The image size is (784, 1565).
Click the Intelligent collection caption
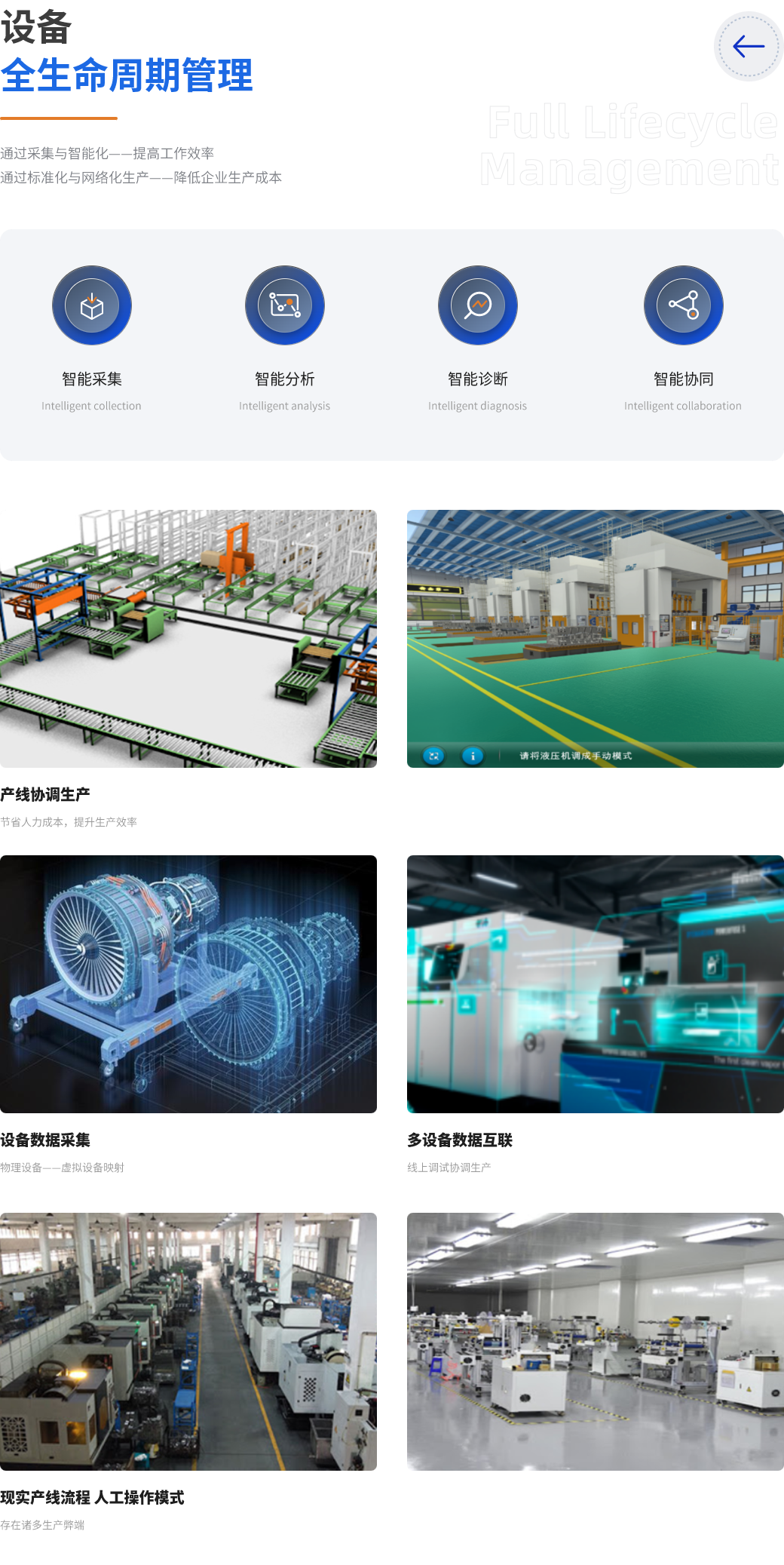pyautogui.click(x=91, y=406)
